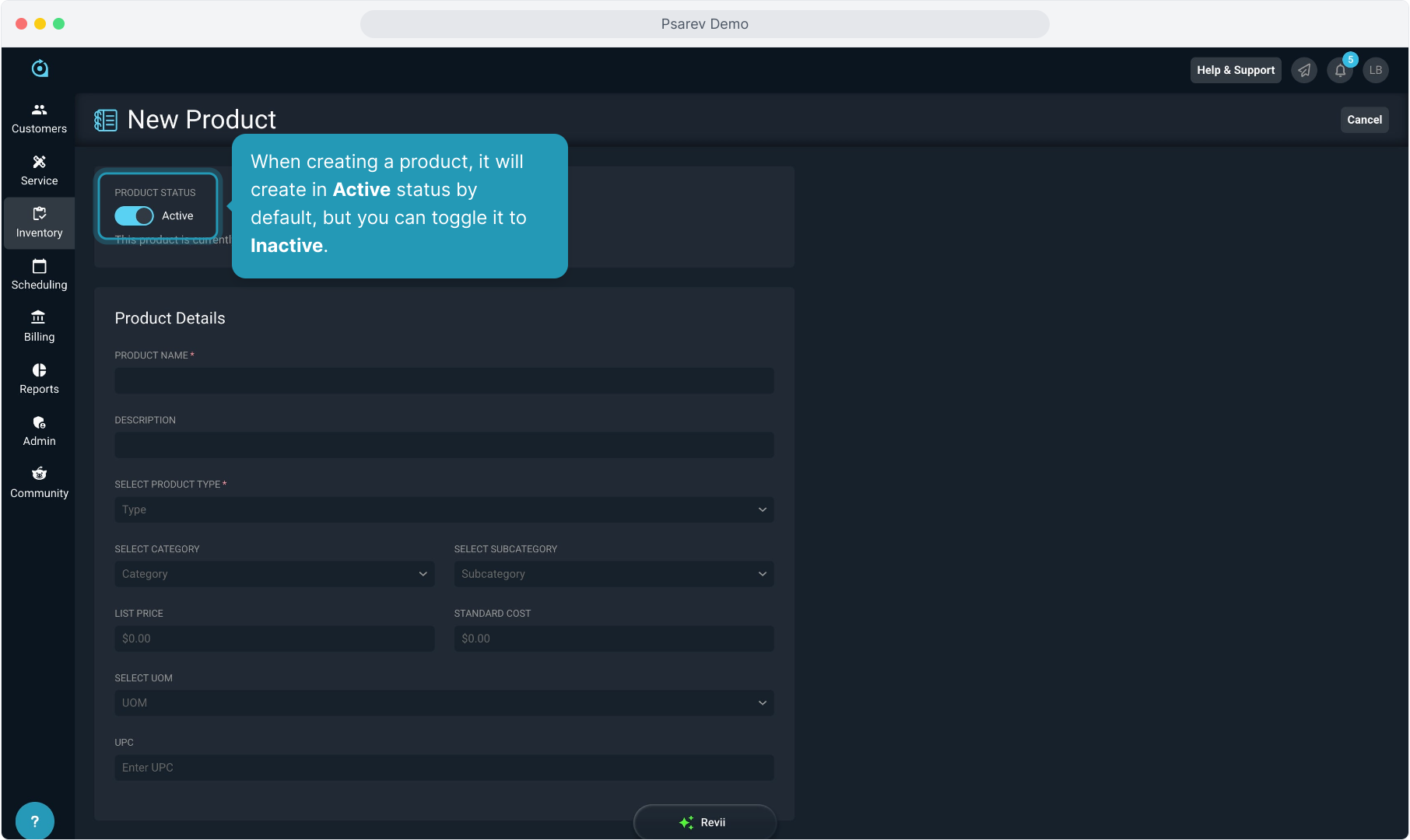Open the Subcategory dropdown
This screenshot has width=1410, height=840.
click(x=614, y=574)
